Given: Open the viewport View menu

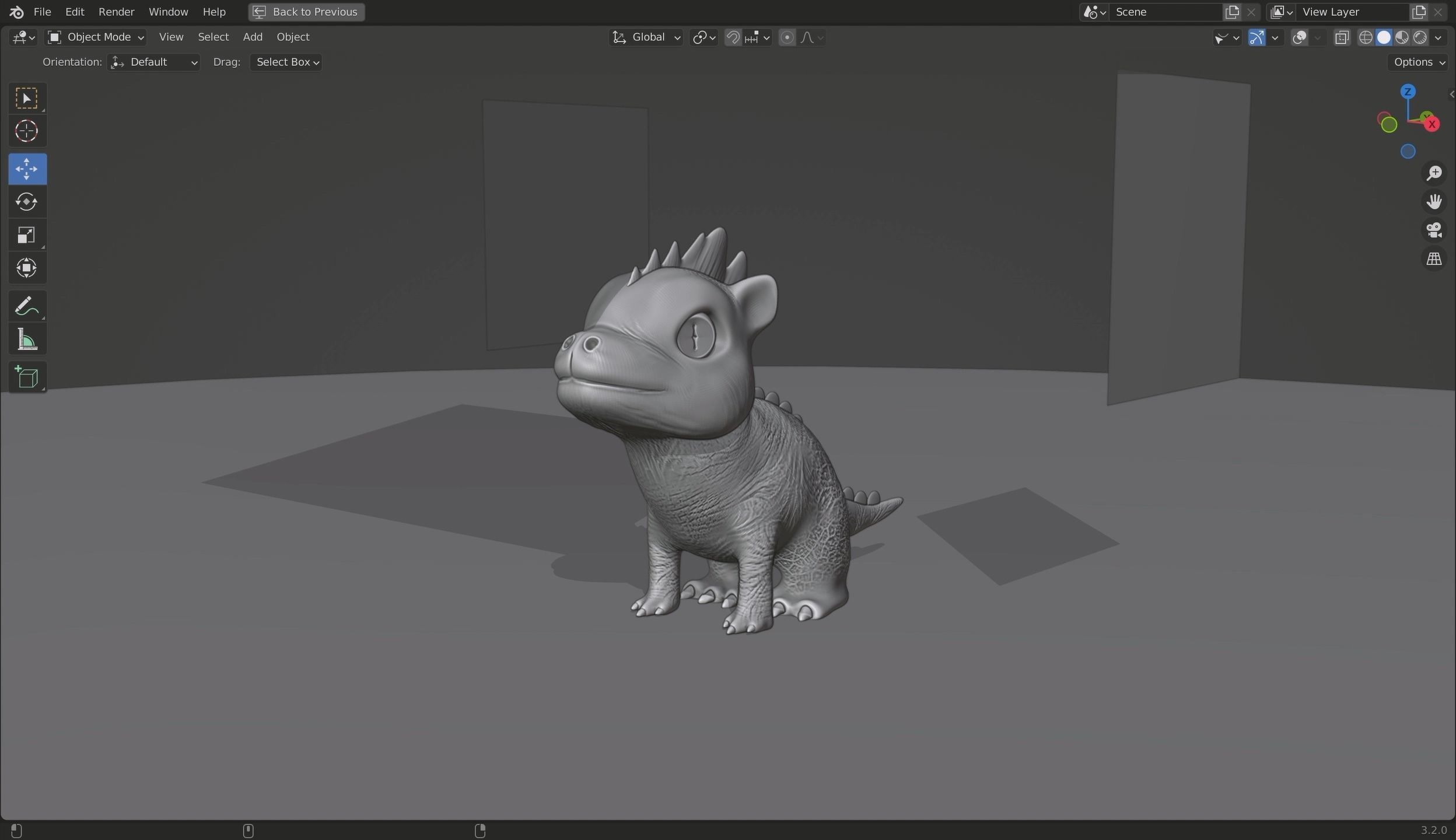Looking at the screenshot, I should (171, 37).
